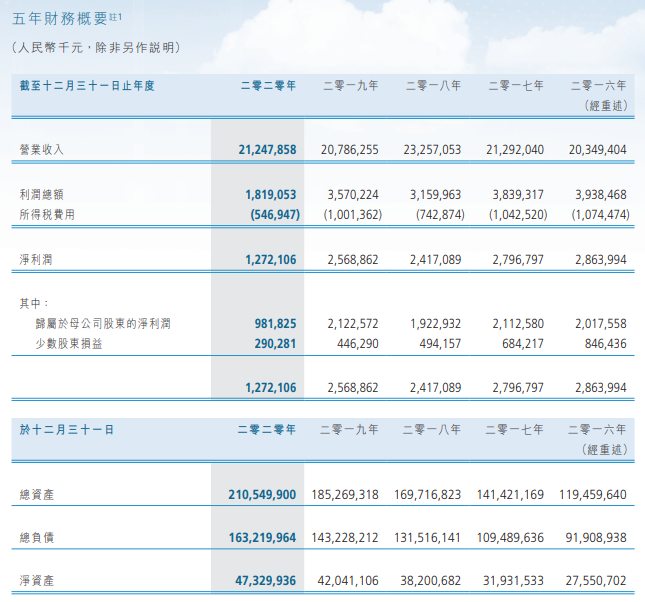Select total assets 141,421,169
The height and width of the screenshot is (602, 645).
click(x=510, y=494)
